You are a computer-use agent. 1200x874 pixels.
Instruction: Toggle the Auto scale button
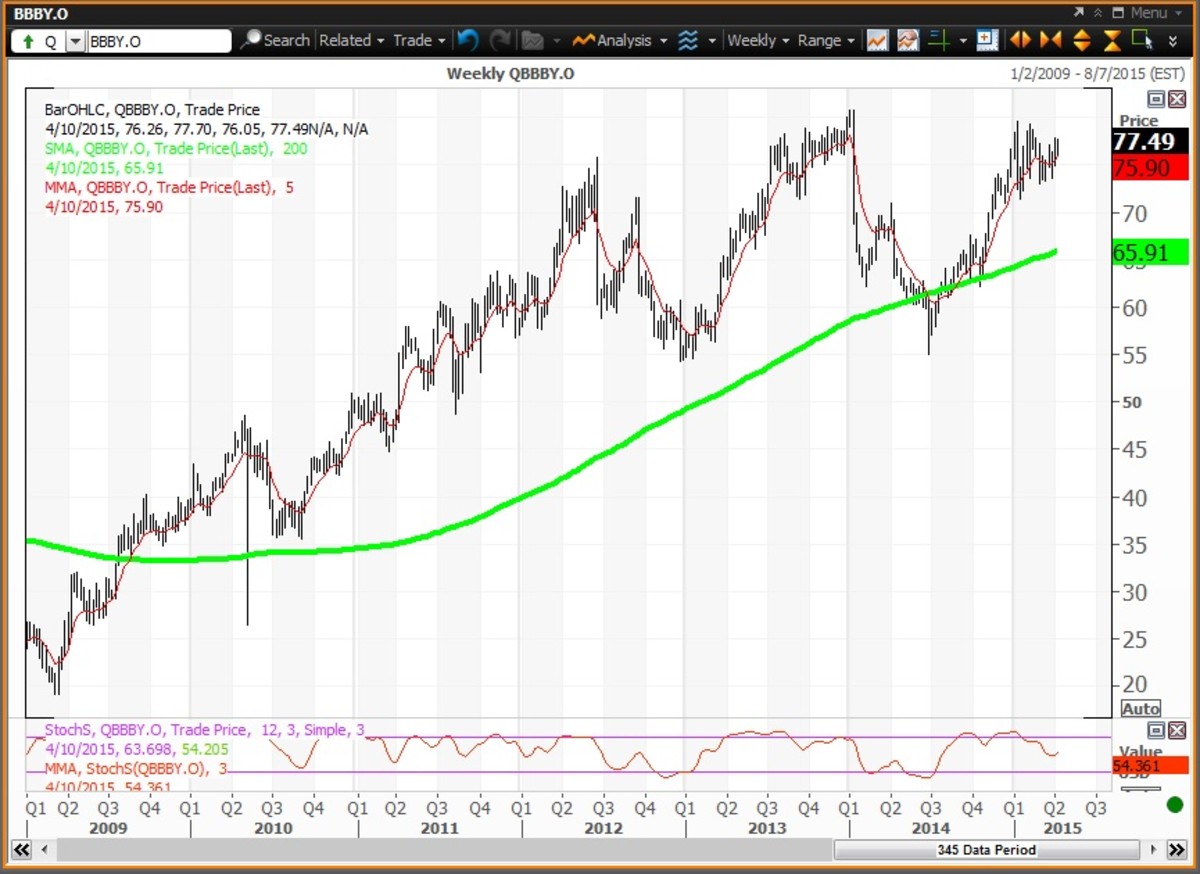coord(1141,708)
